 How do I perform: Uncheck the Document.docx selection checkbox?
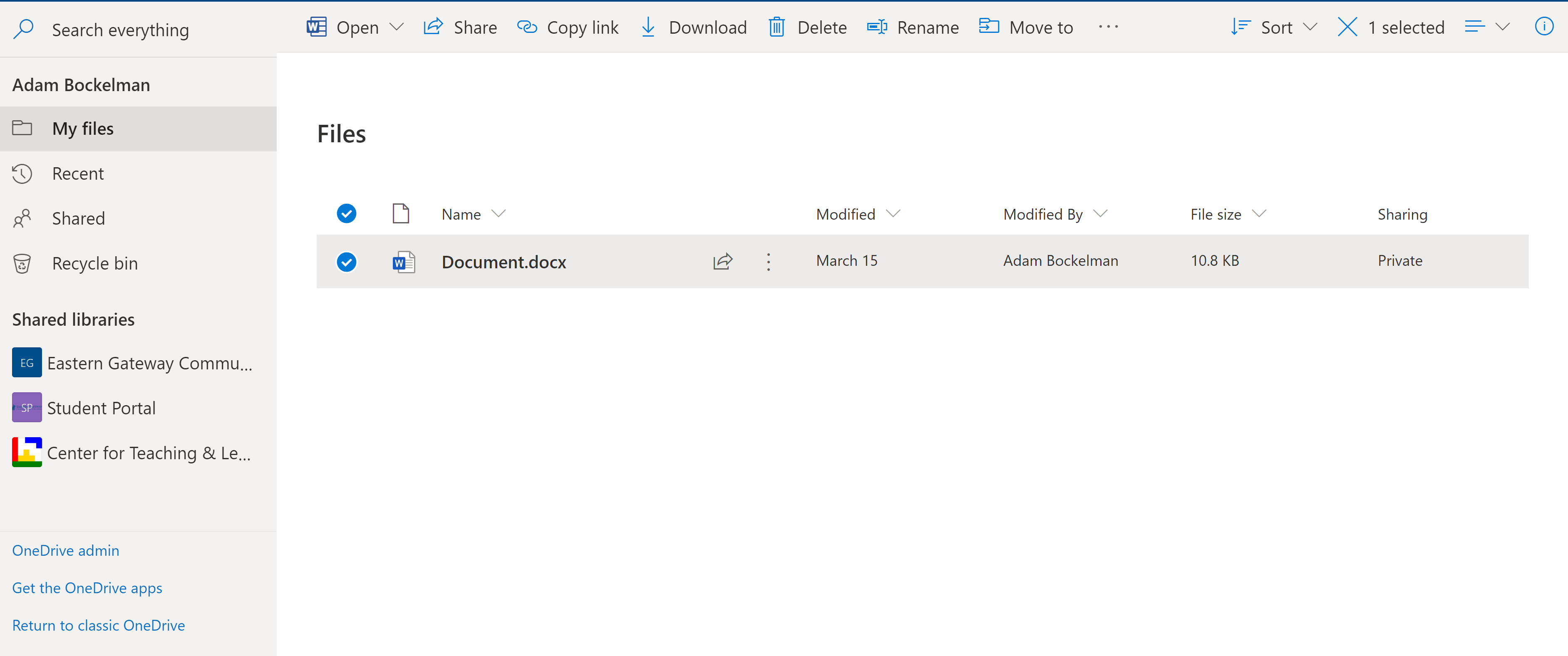346,262
